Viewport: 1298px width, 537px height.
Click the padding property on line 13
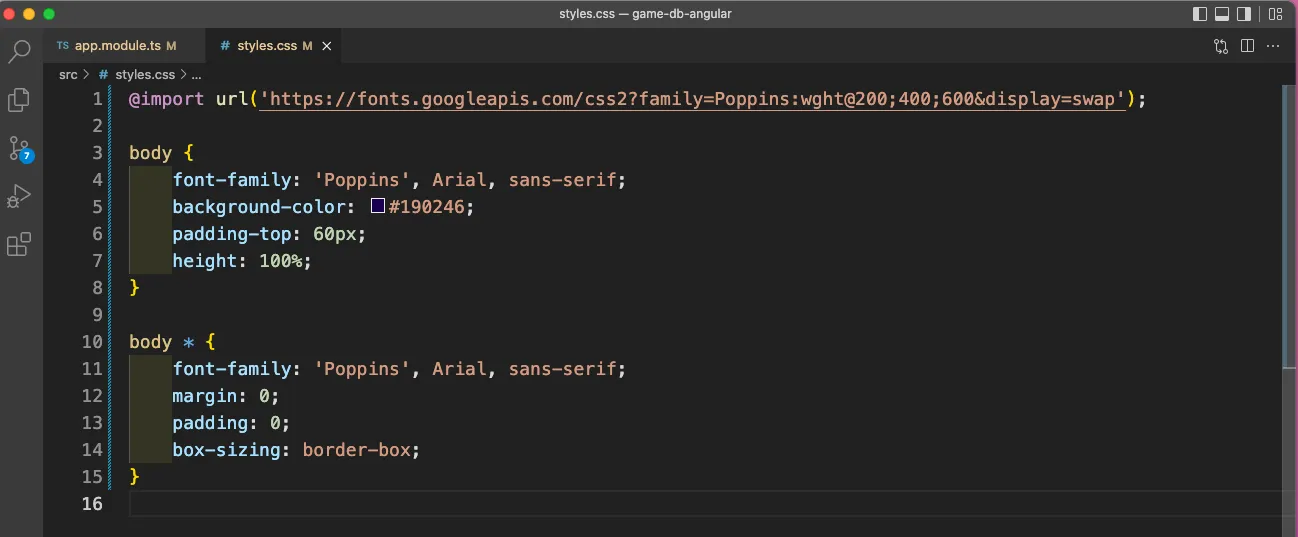point(210,423)
